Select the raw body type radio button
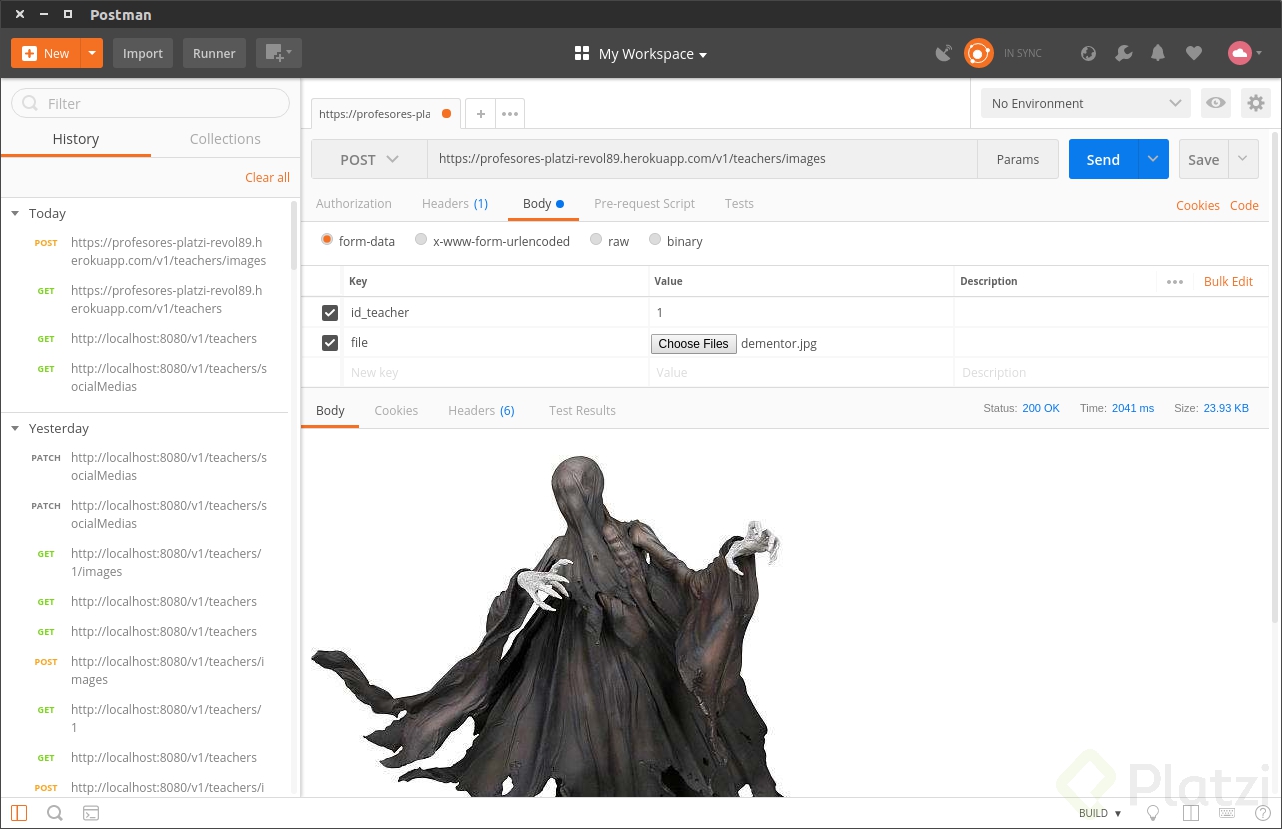Viewport: 1282px width, 829px height. [596, 240]
